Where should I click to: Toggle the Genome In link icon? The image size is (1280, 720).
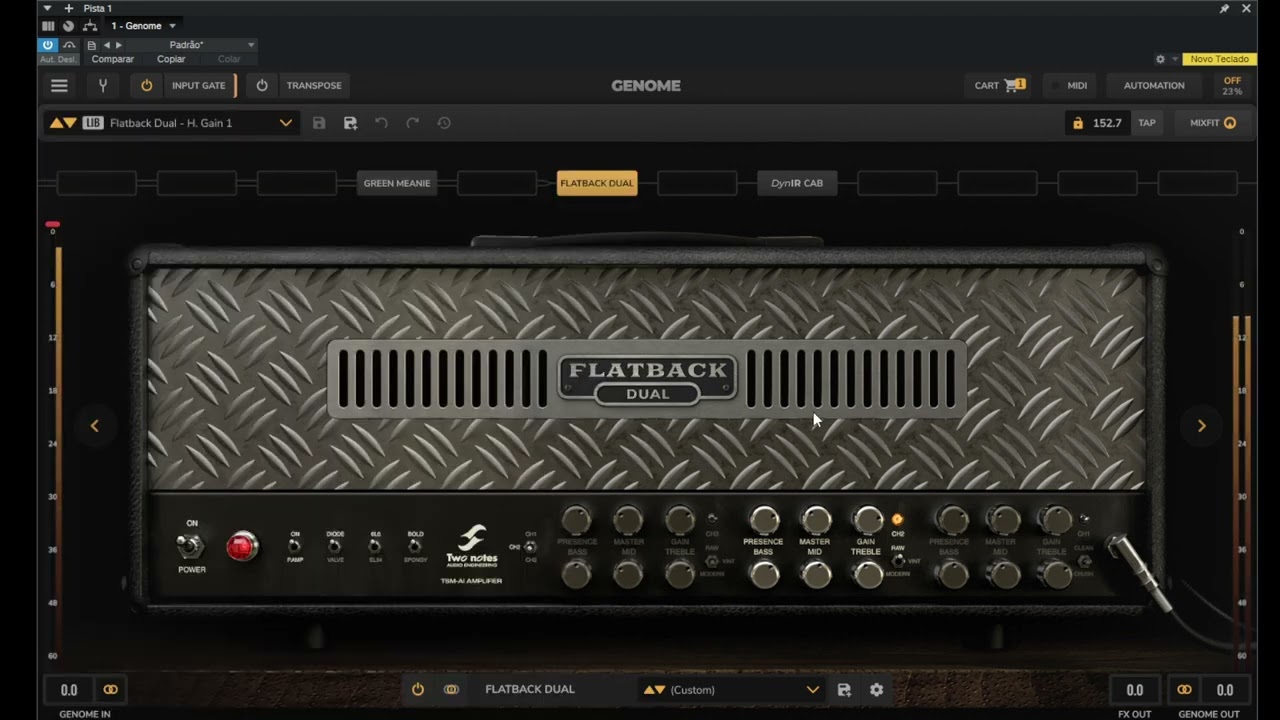pos(111,690)
